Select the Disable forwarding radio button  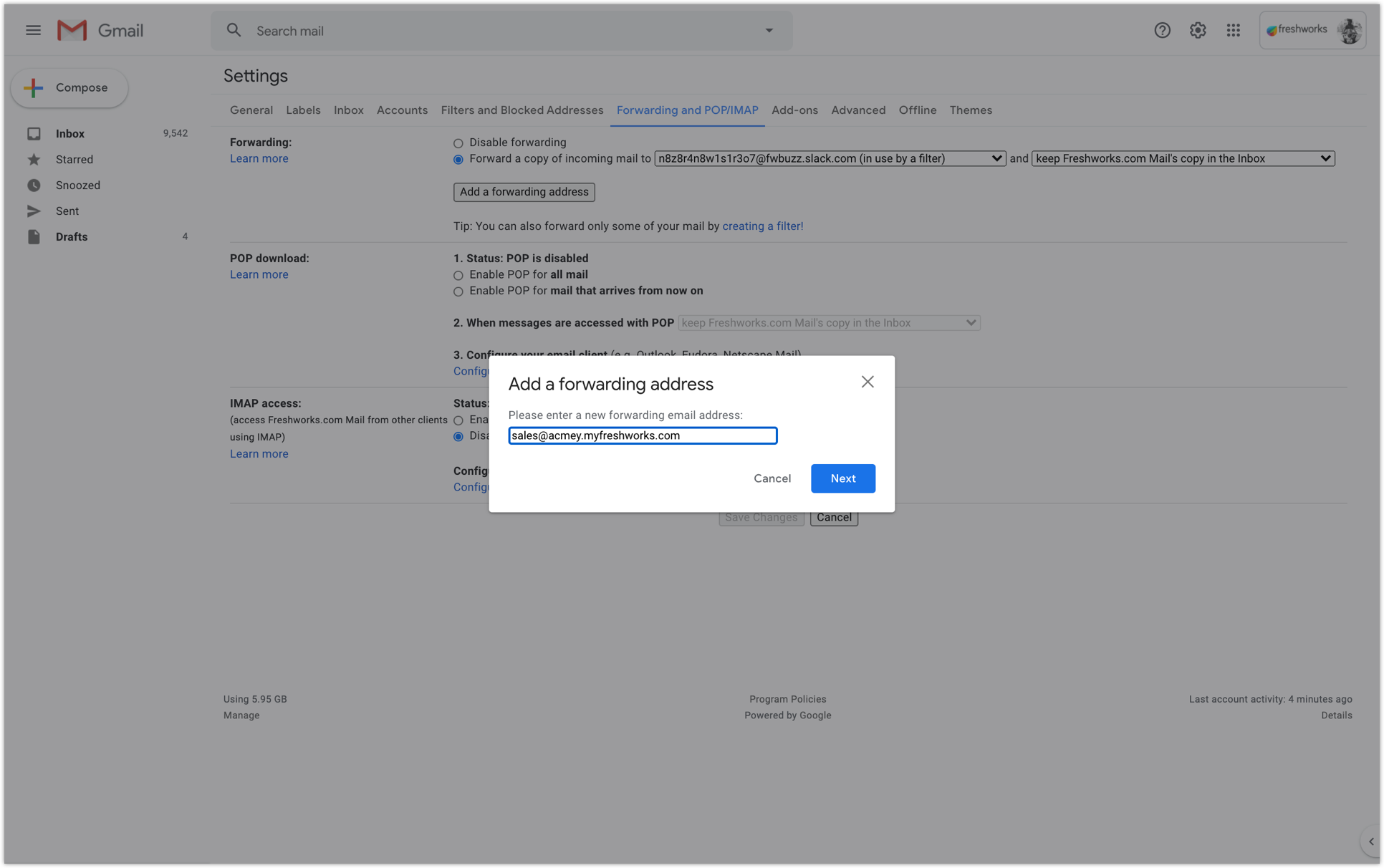click(x=458, y=143)
